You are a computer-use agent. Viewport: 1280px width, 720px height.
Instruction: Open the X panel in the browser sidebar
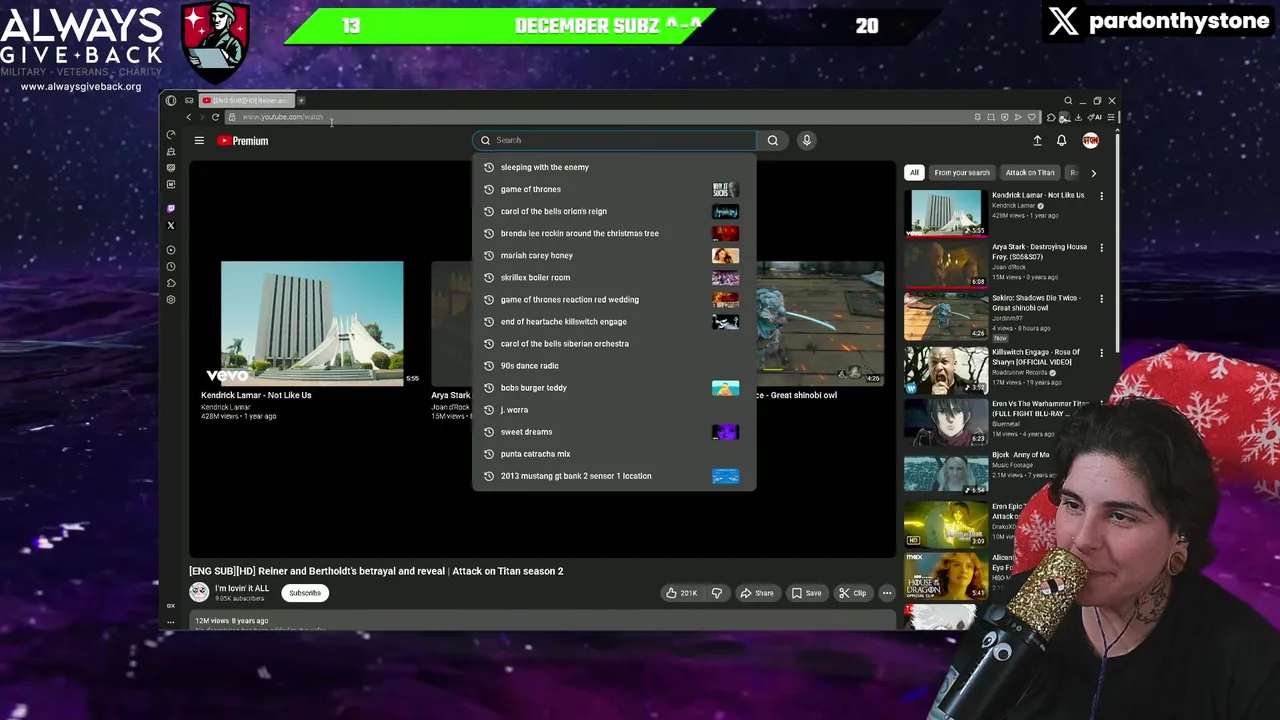[x=171, y=225]
